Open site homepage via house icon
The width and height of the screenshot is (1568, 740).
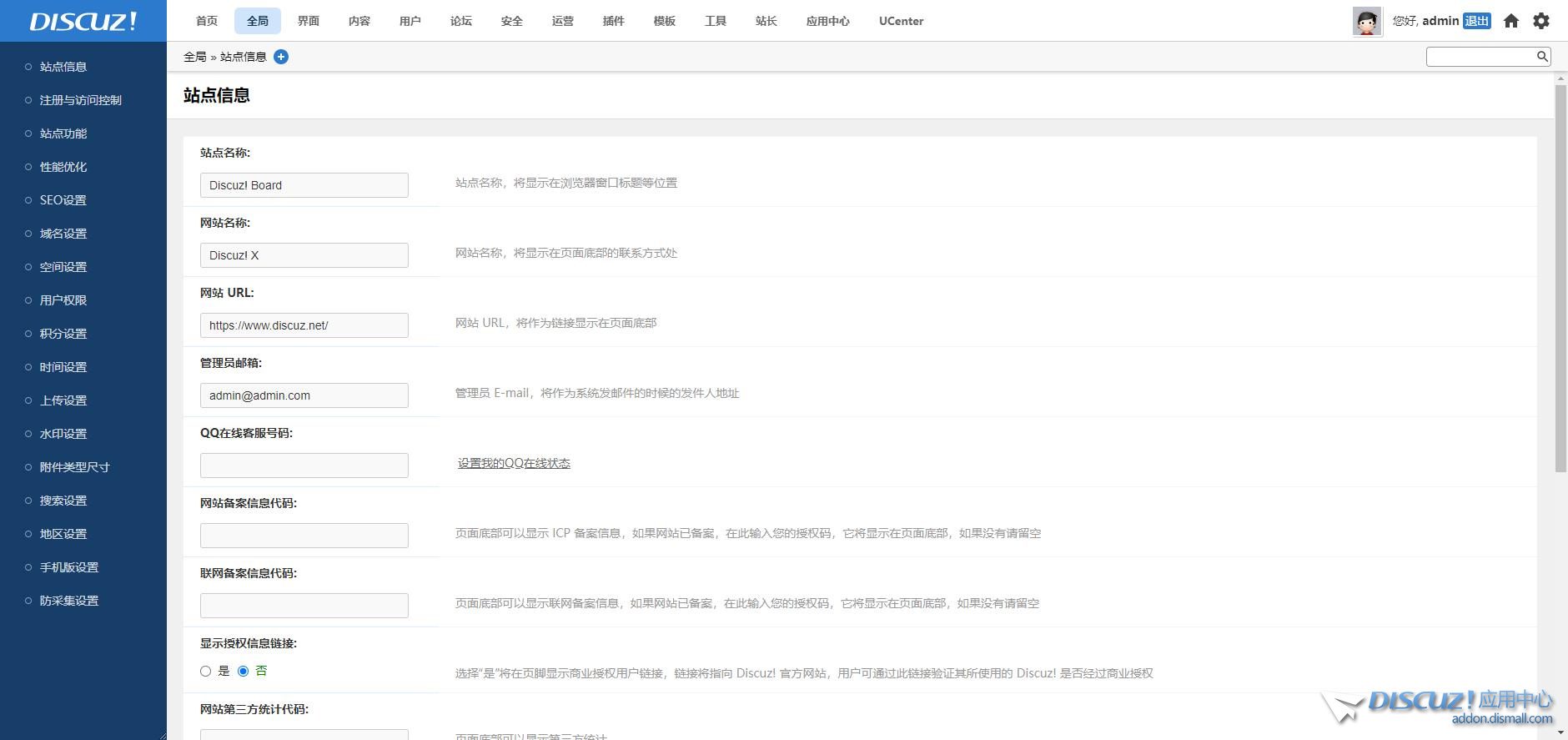(x=1510, y=21)
